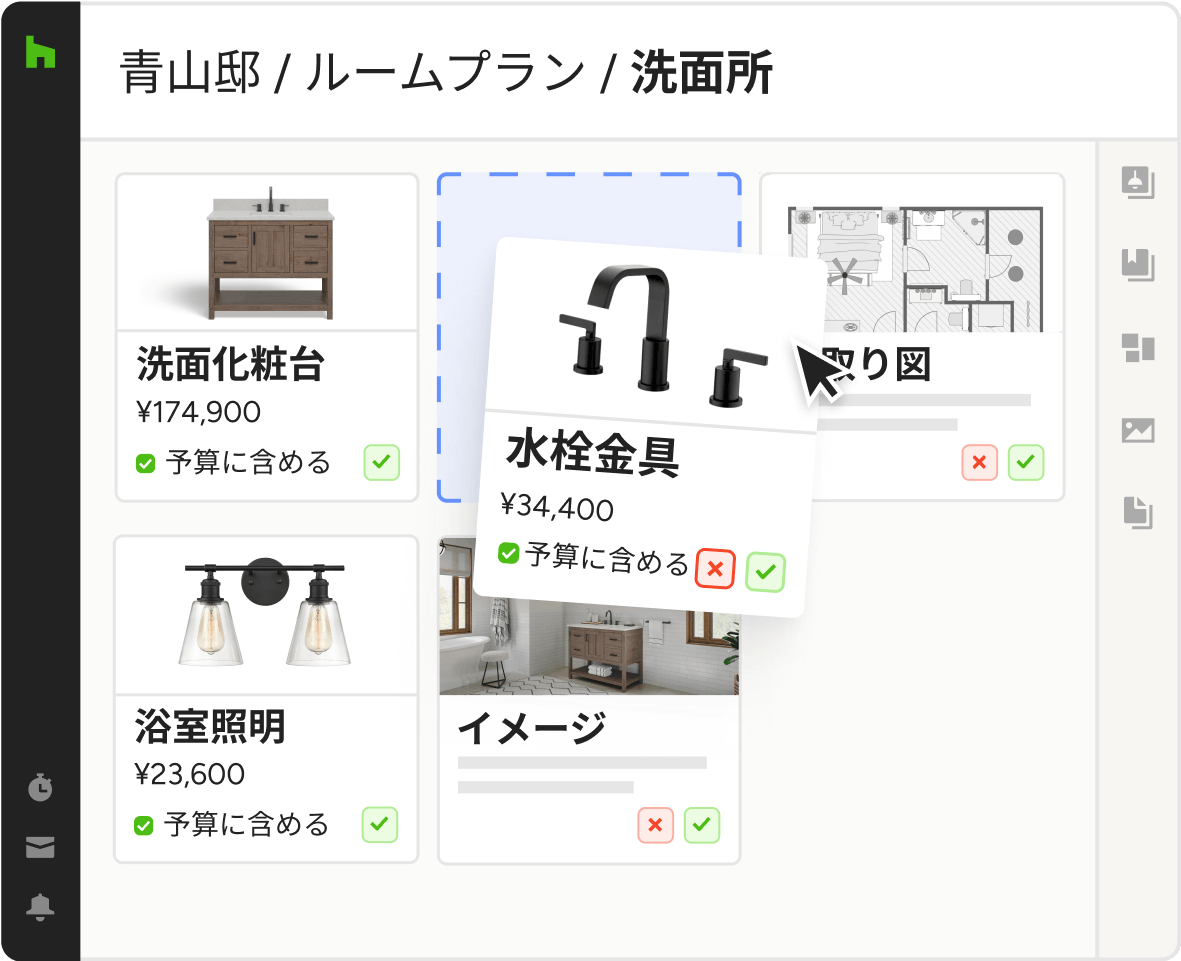Go to 青山邸 in the breadcrumb

(190, 73)
